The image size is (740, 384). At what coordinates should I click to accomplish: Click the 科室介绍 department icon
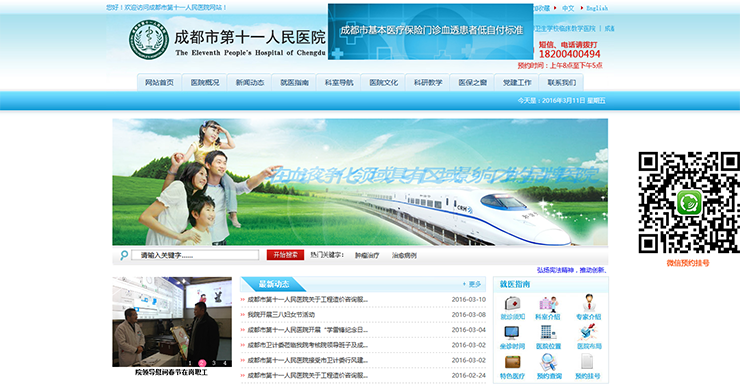click(x=548, y=303)
